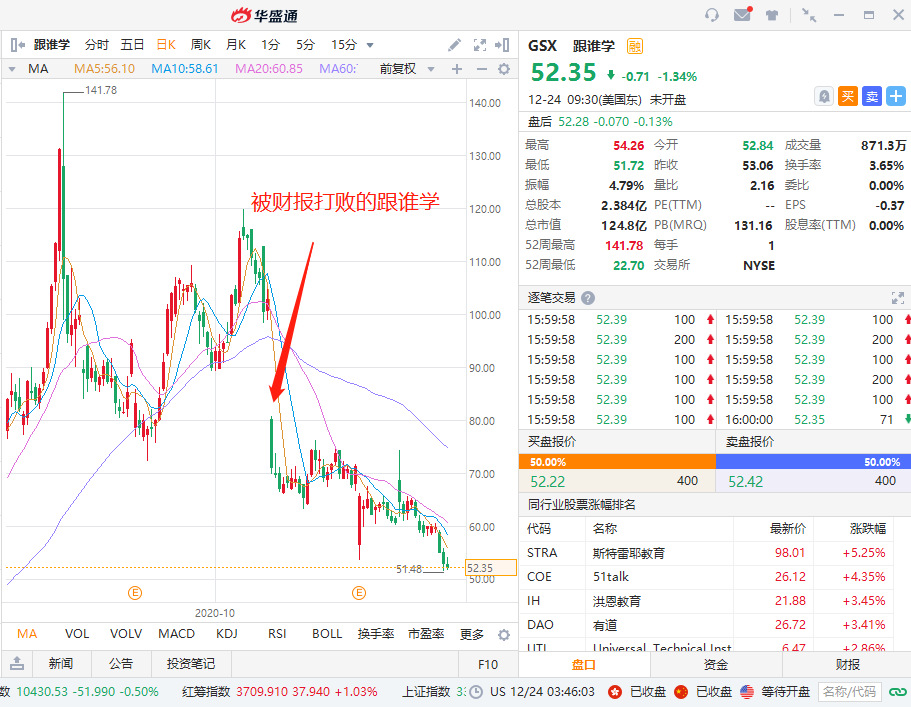Select the pencil drawing tool
Viewport: 911px width, 707px height.
[x=455, y=45]
